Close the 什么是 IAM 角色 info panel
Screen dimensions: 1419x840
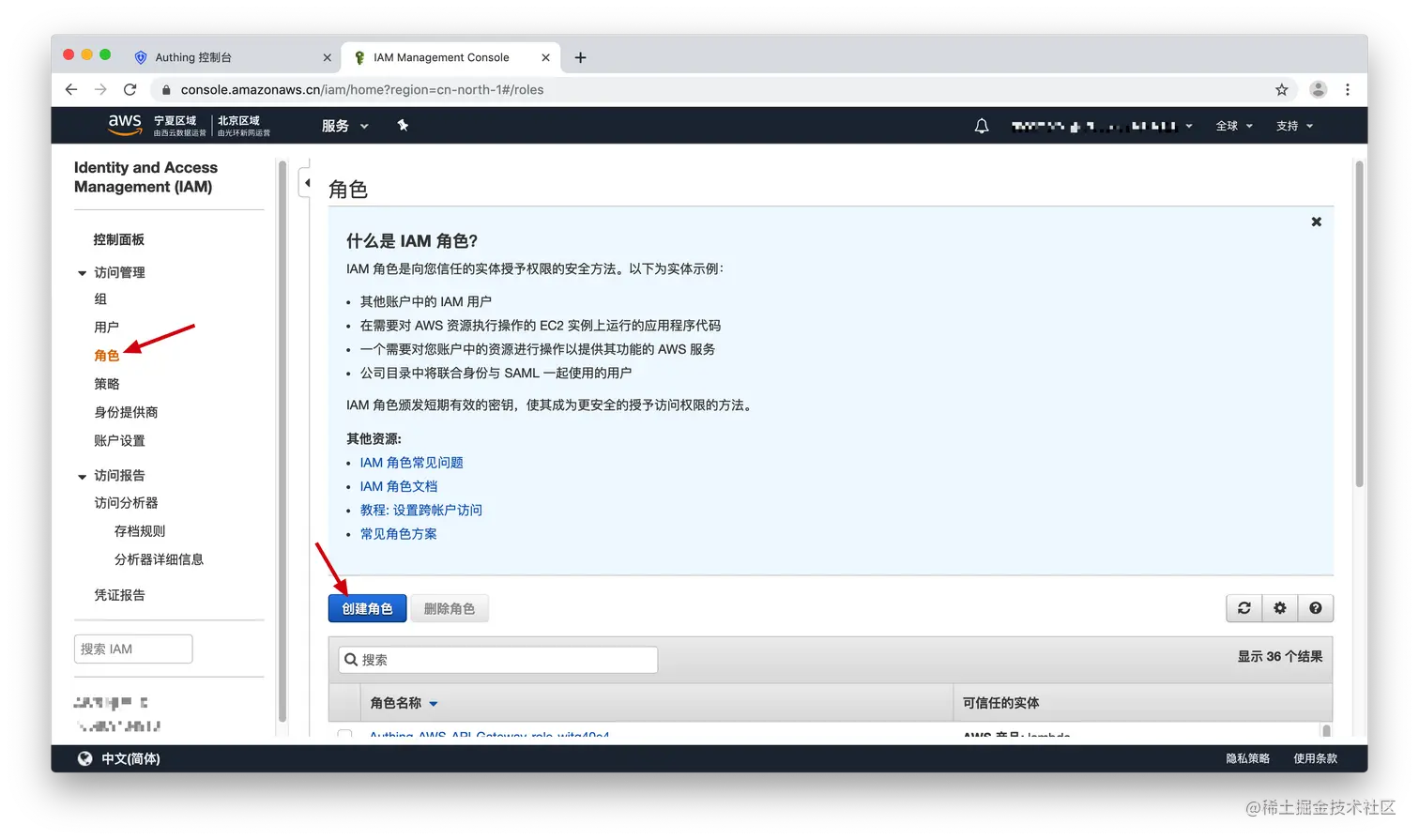(1316, 221)
